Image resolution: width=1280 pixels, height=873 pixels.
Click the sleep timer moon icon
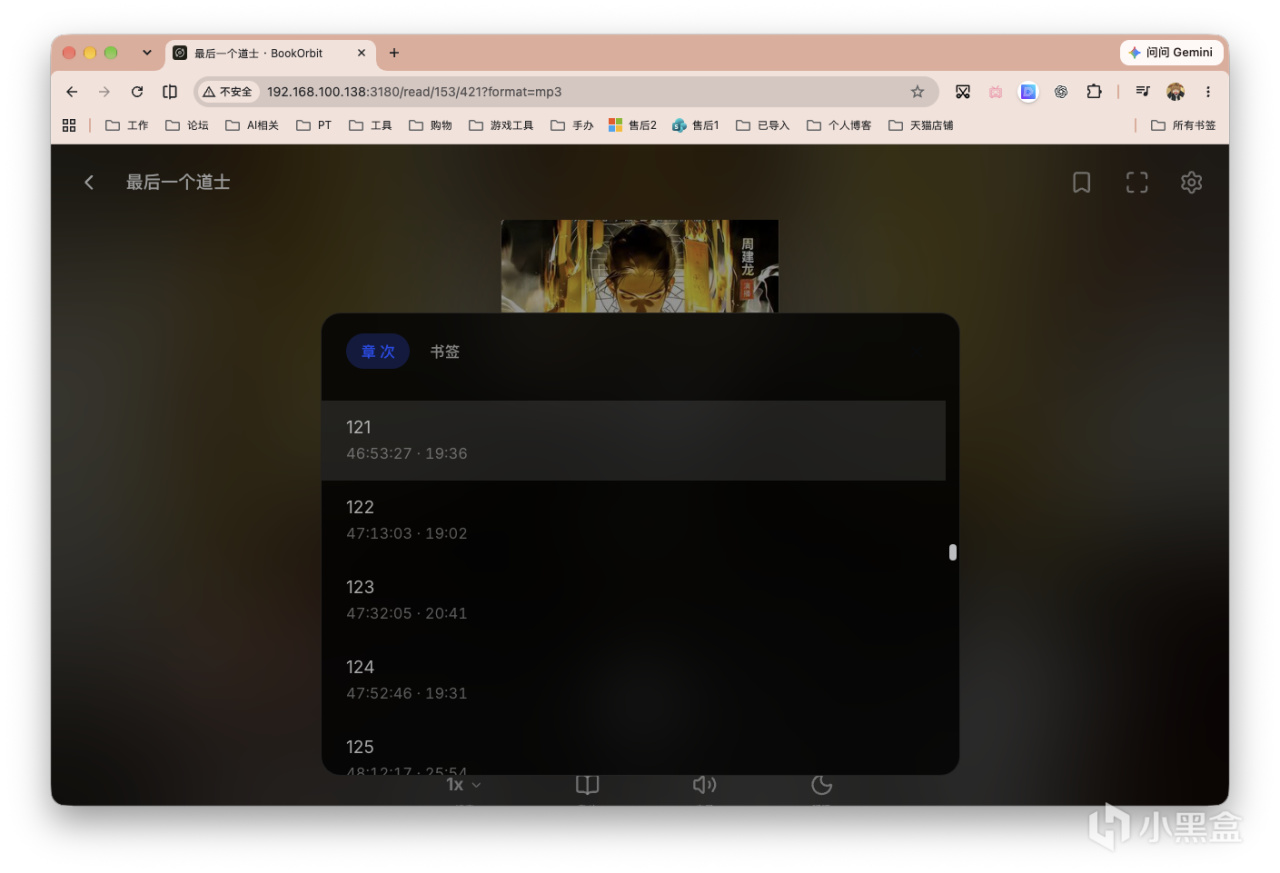point(821,785)
